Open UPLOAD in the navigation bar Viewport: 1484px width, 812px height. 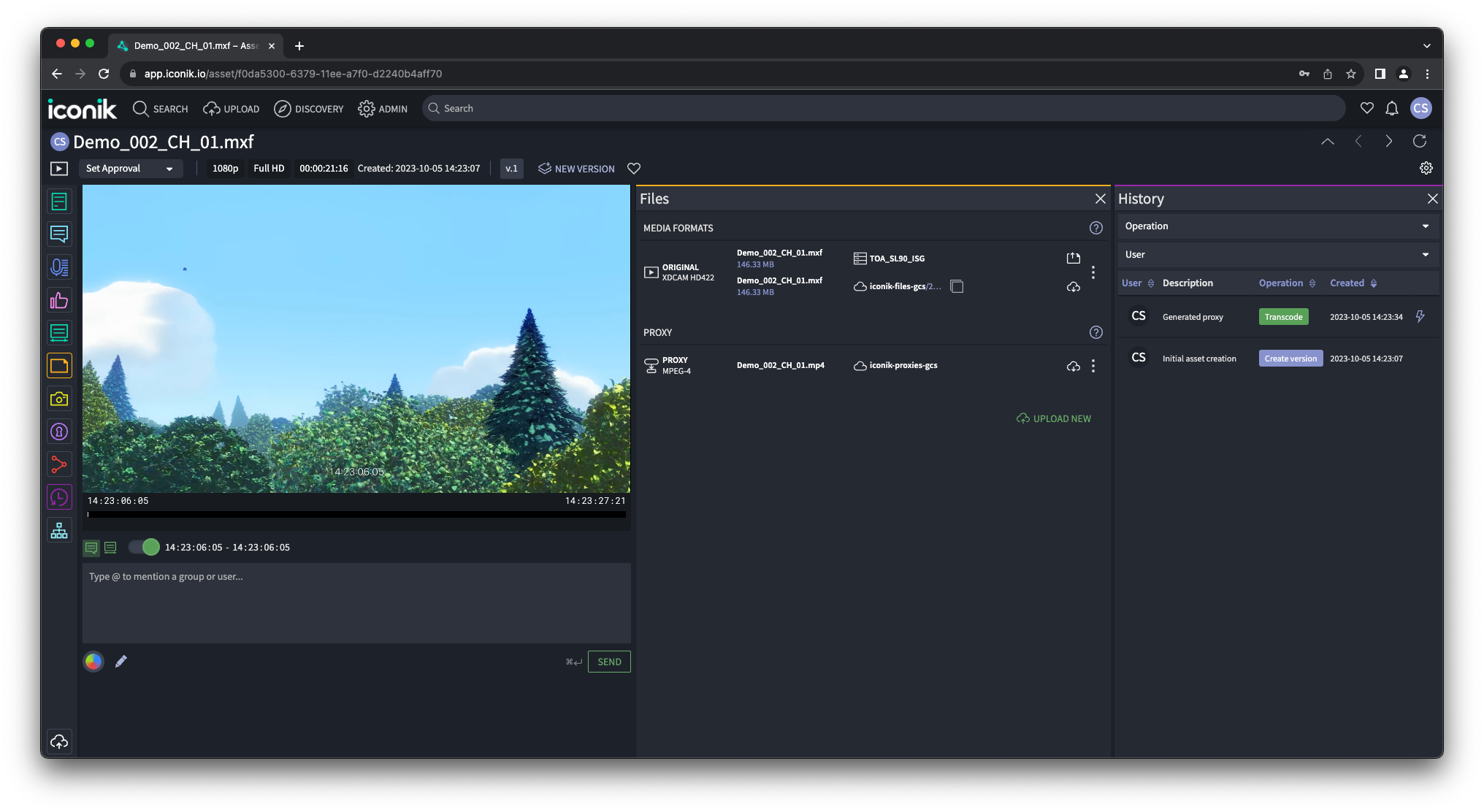click(231, 109)
